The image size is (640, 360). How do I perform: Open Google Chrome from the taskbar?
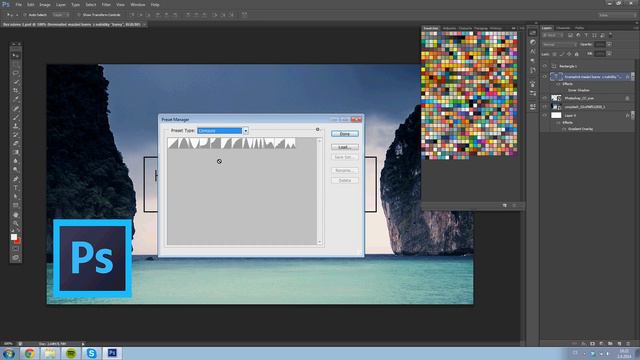pos(29,353)
